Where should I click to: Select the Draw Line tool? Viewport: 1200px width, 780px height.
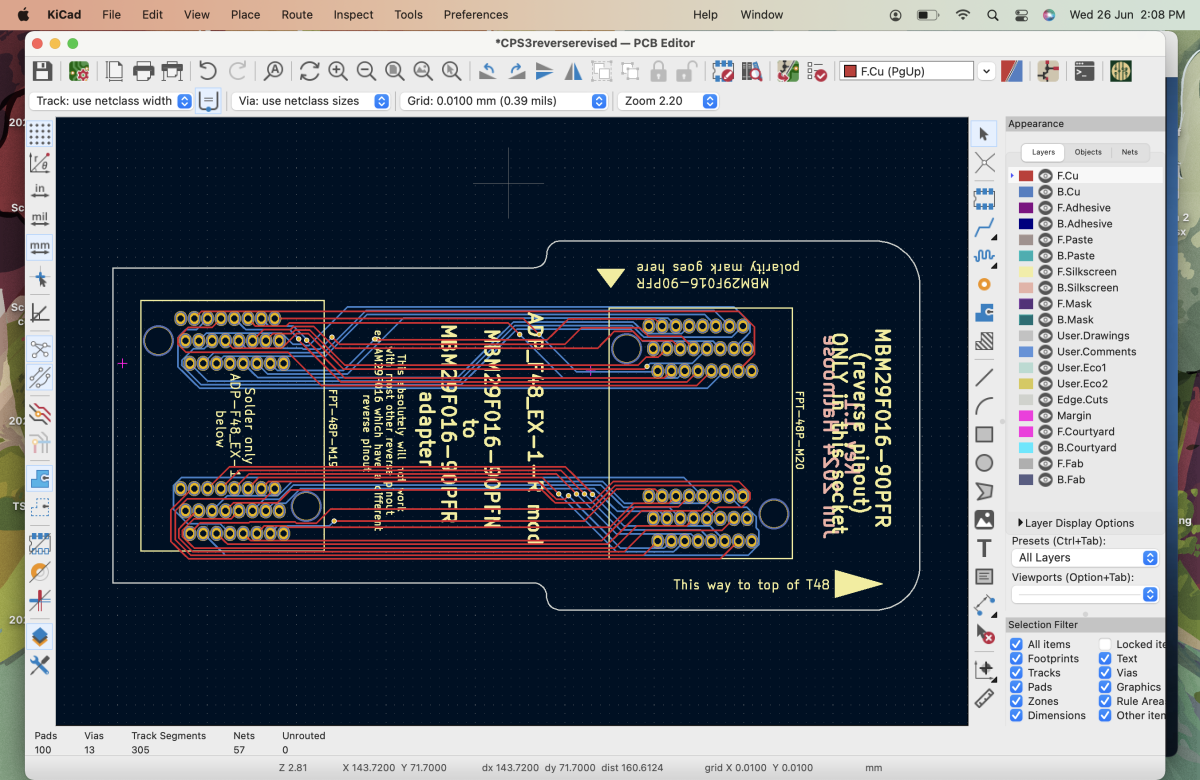[984, 377]
